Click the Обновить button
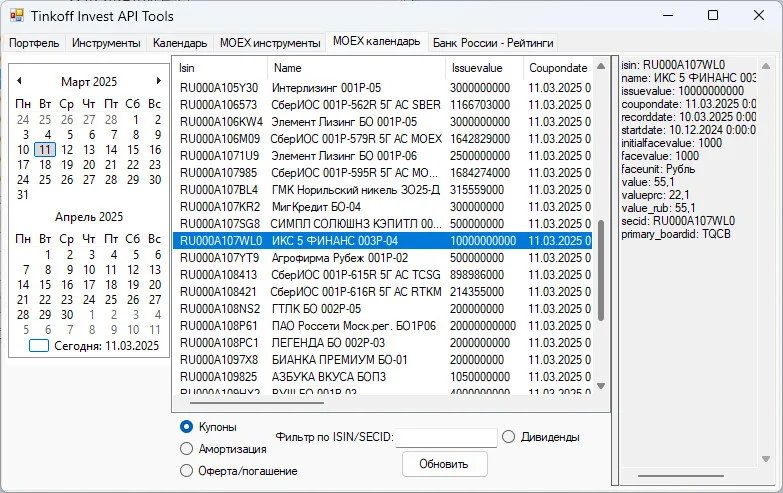The image size is (783, 493). (x=444, y=464)
